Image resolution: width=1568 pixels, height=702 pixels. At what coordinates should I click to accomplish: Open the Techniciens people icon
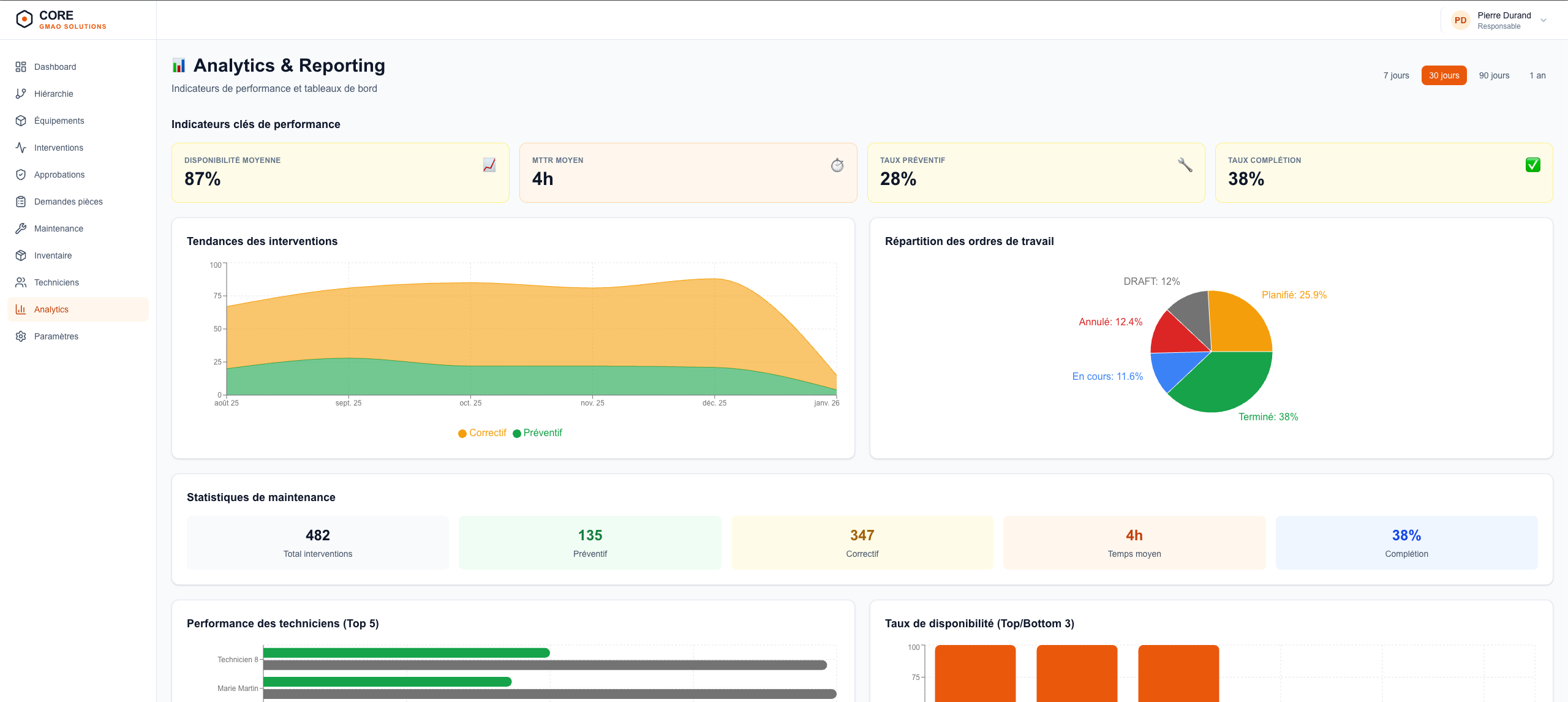pos(21,282)
